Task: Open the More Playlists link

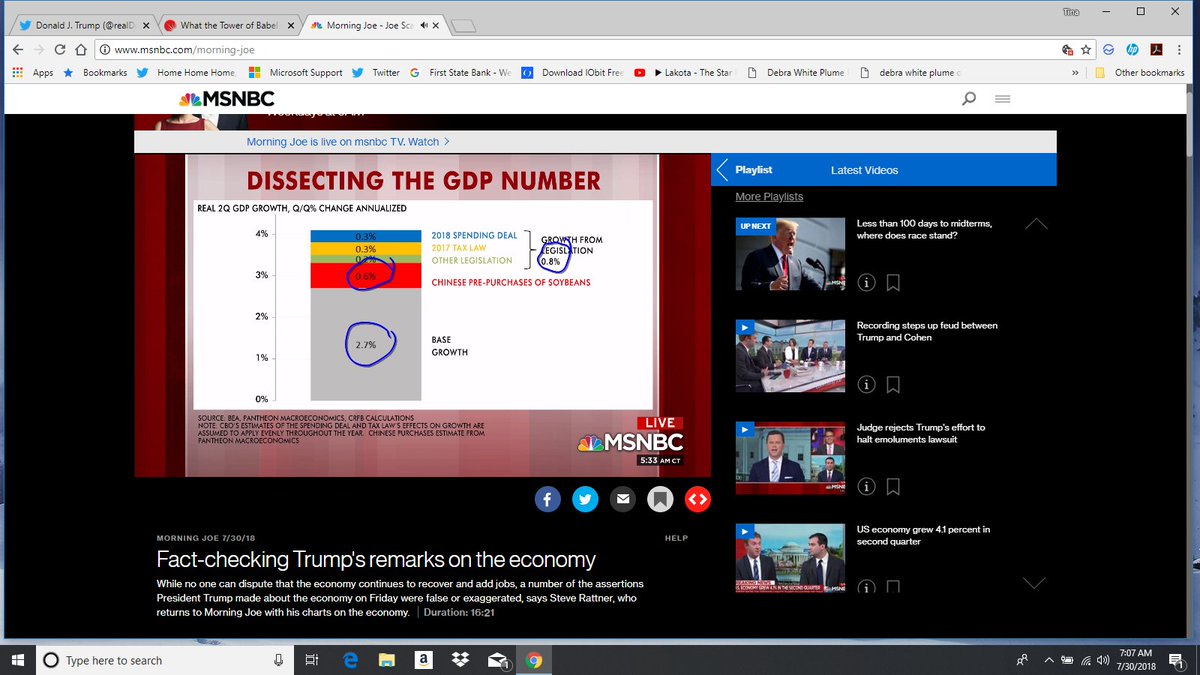Action: 769,197
